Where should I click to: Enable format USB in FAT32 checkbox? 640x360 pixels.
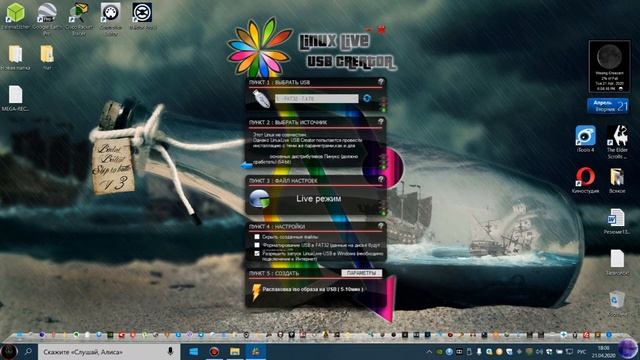click(257, 245)
